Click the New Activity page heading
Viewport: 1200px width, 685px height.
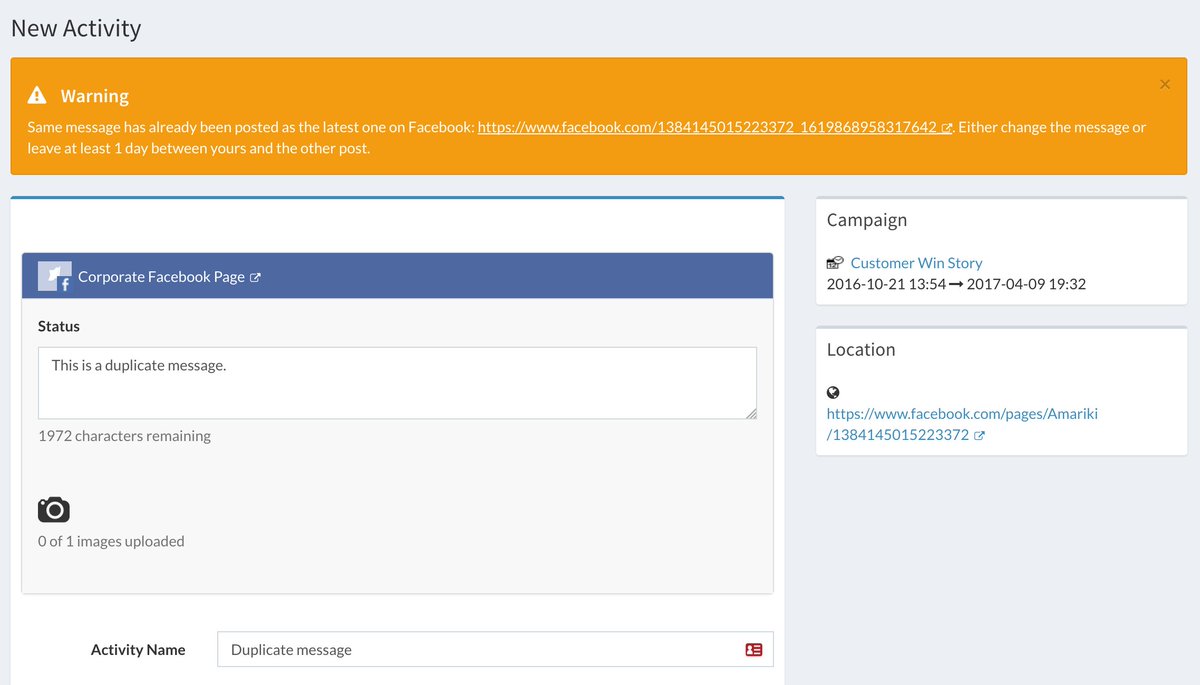[x=76, y=28]
